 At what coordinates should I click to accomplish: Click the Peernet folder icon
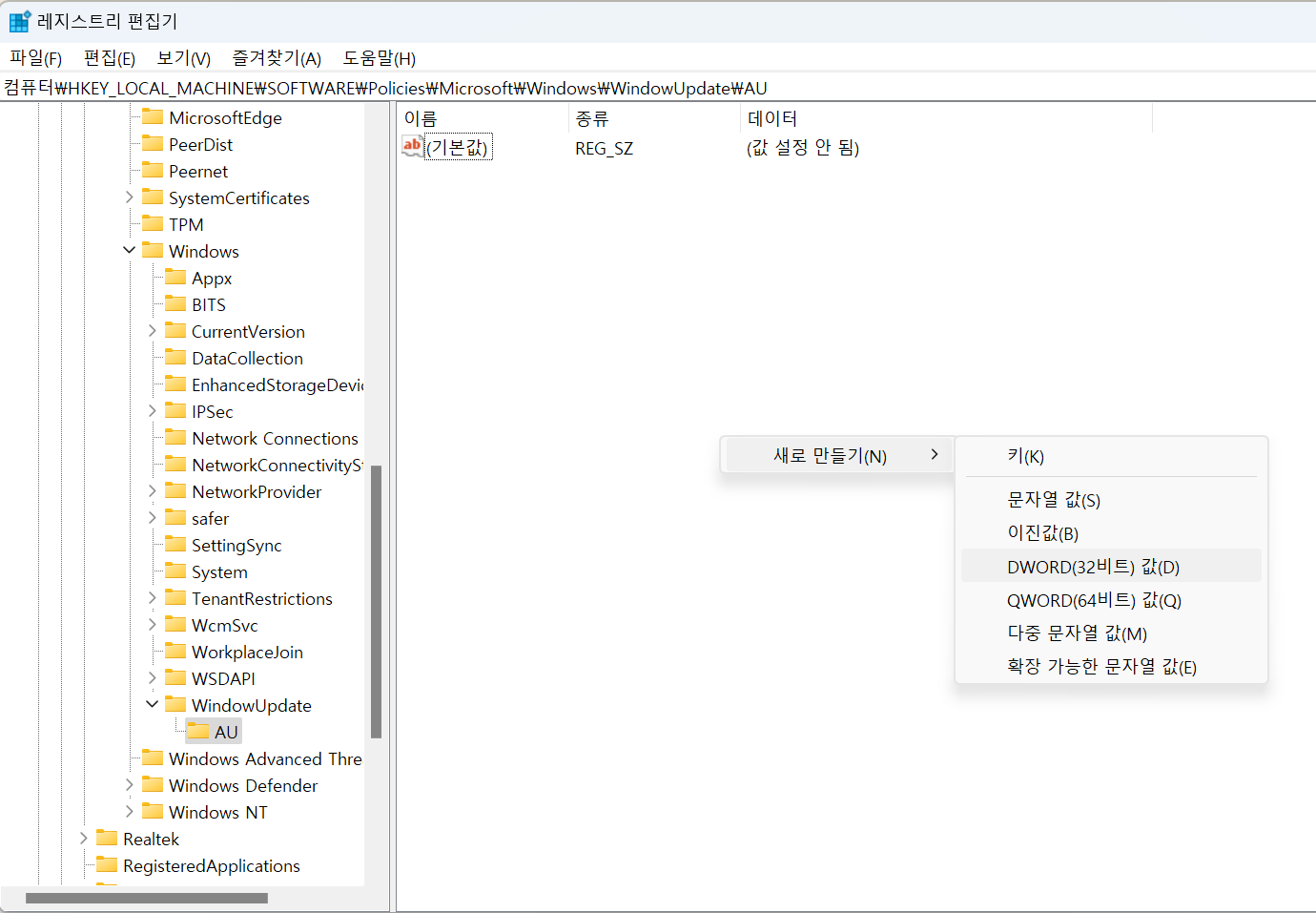click(153, 170)
